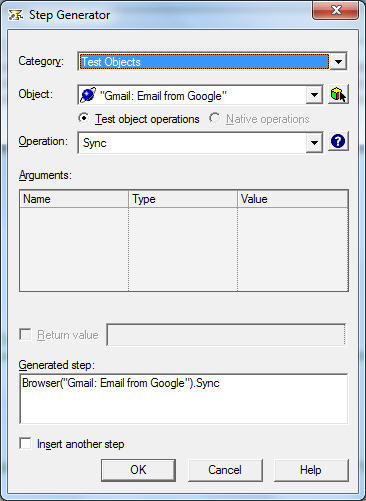
Task: Click the OK button
Action: pyautogui.click(x=138, y=470)
